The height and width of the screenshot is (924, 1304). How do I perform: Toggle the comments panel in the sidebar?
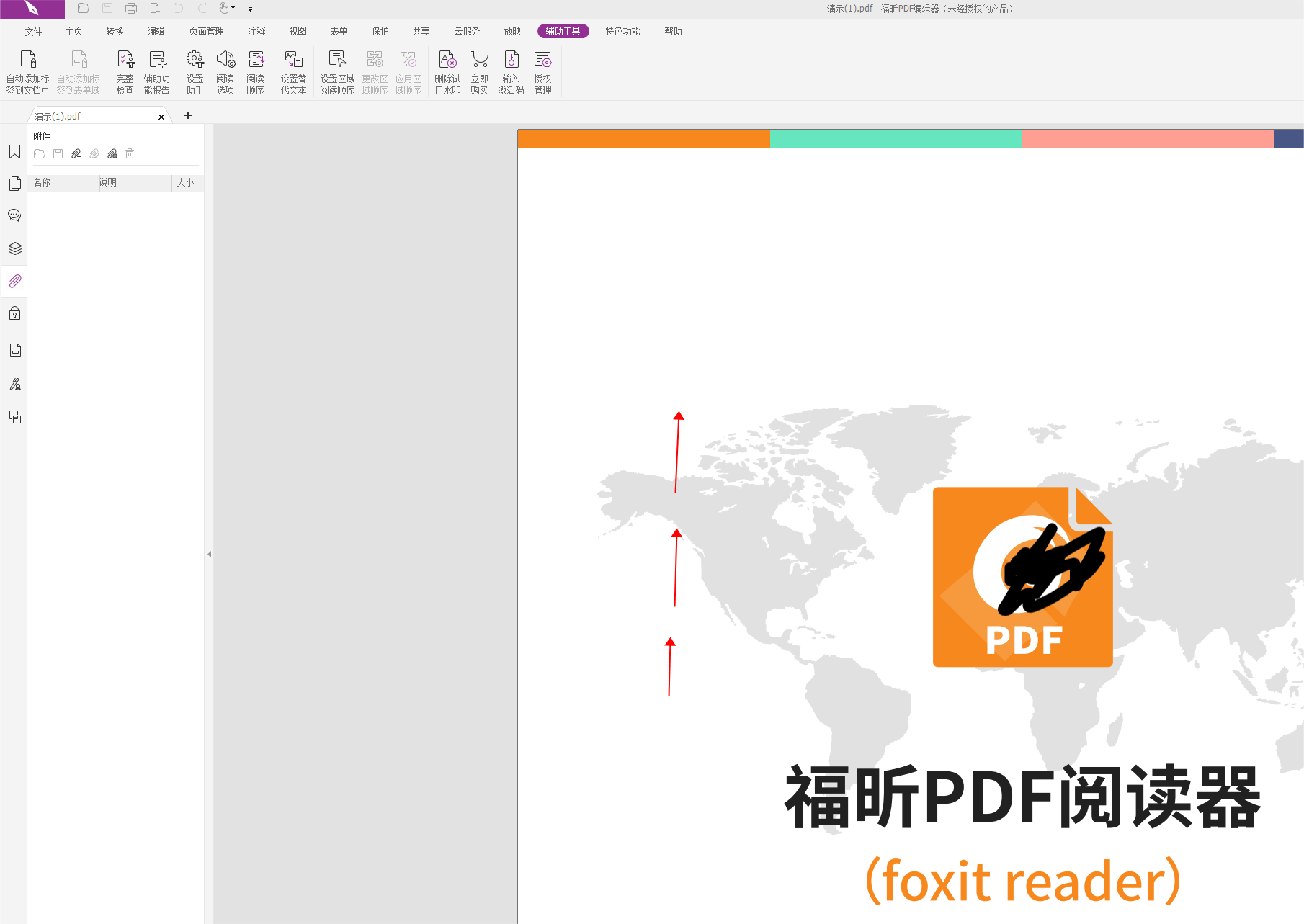coord(14,214)
